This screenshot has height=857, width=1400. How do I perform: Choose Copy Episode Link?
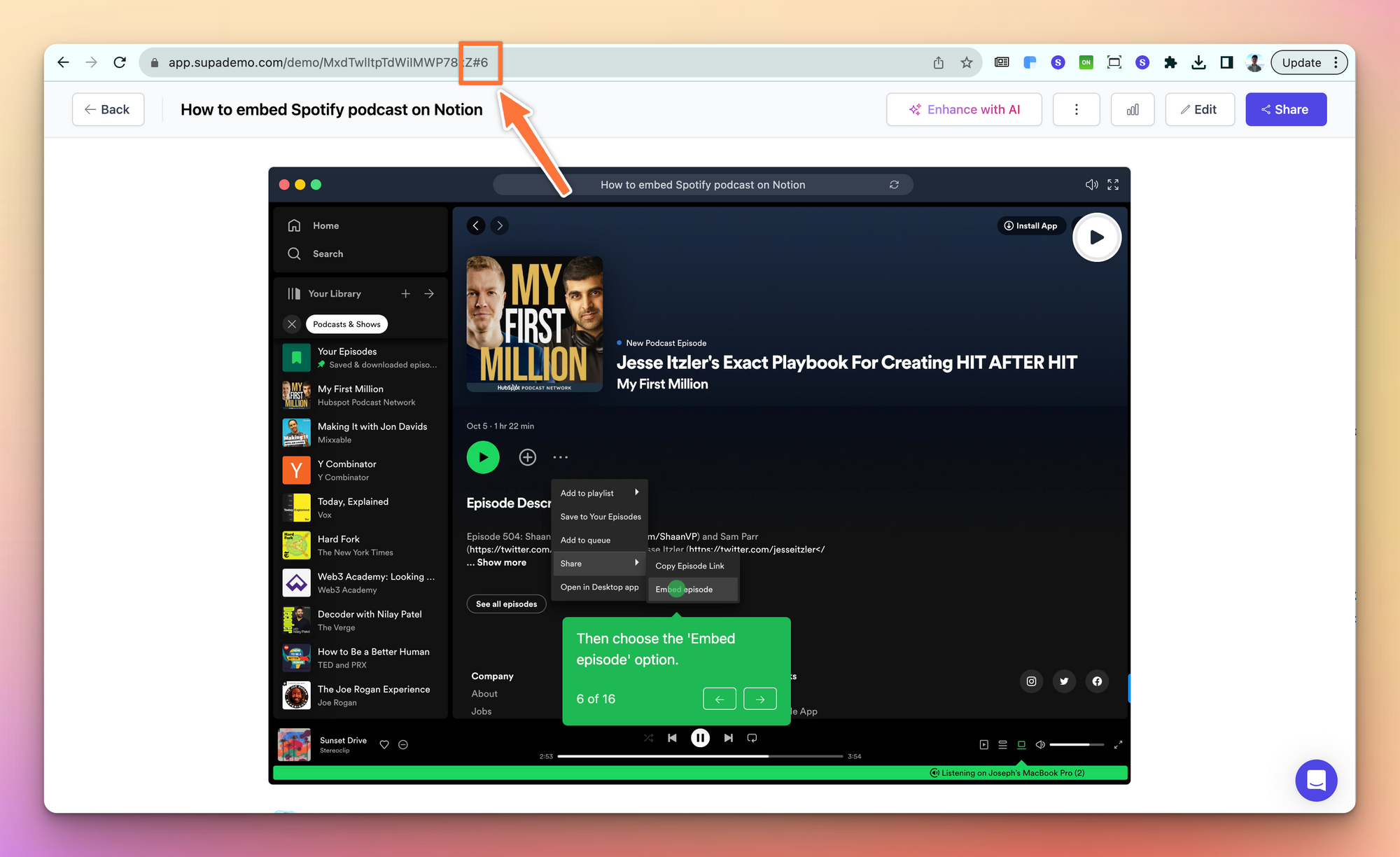[x=692, y=566]
